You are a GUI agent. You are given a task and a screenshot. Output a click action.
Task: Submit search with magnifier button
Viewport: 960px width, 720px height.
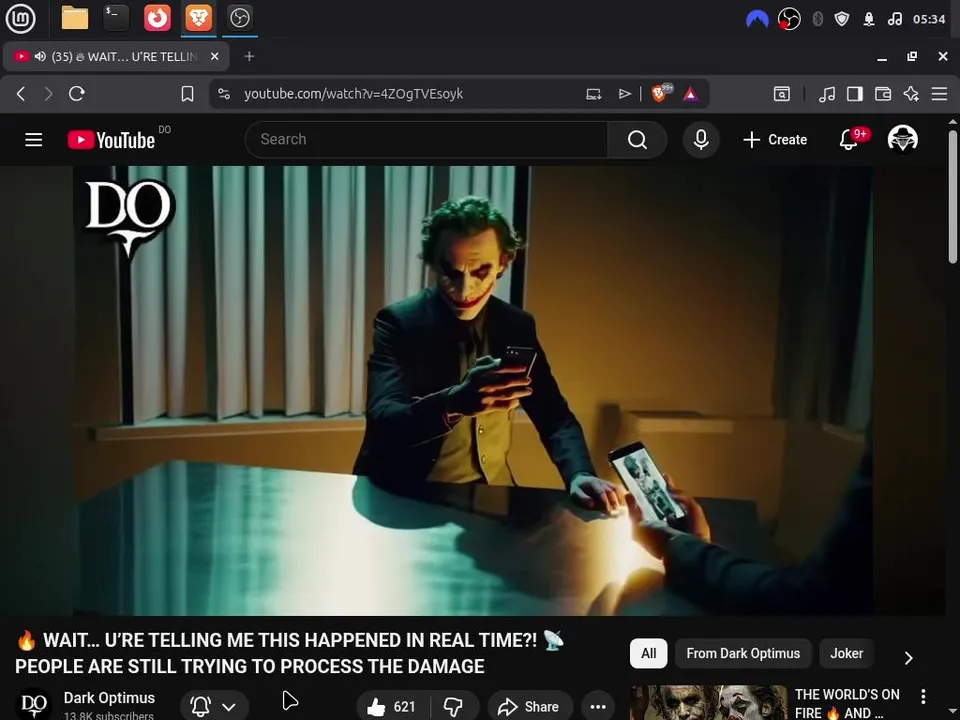637,140
